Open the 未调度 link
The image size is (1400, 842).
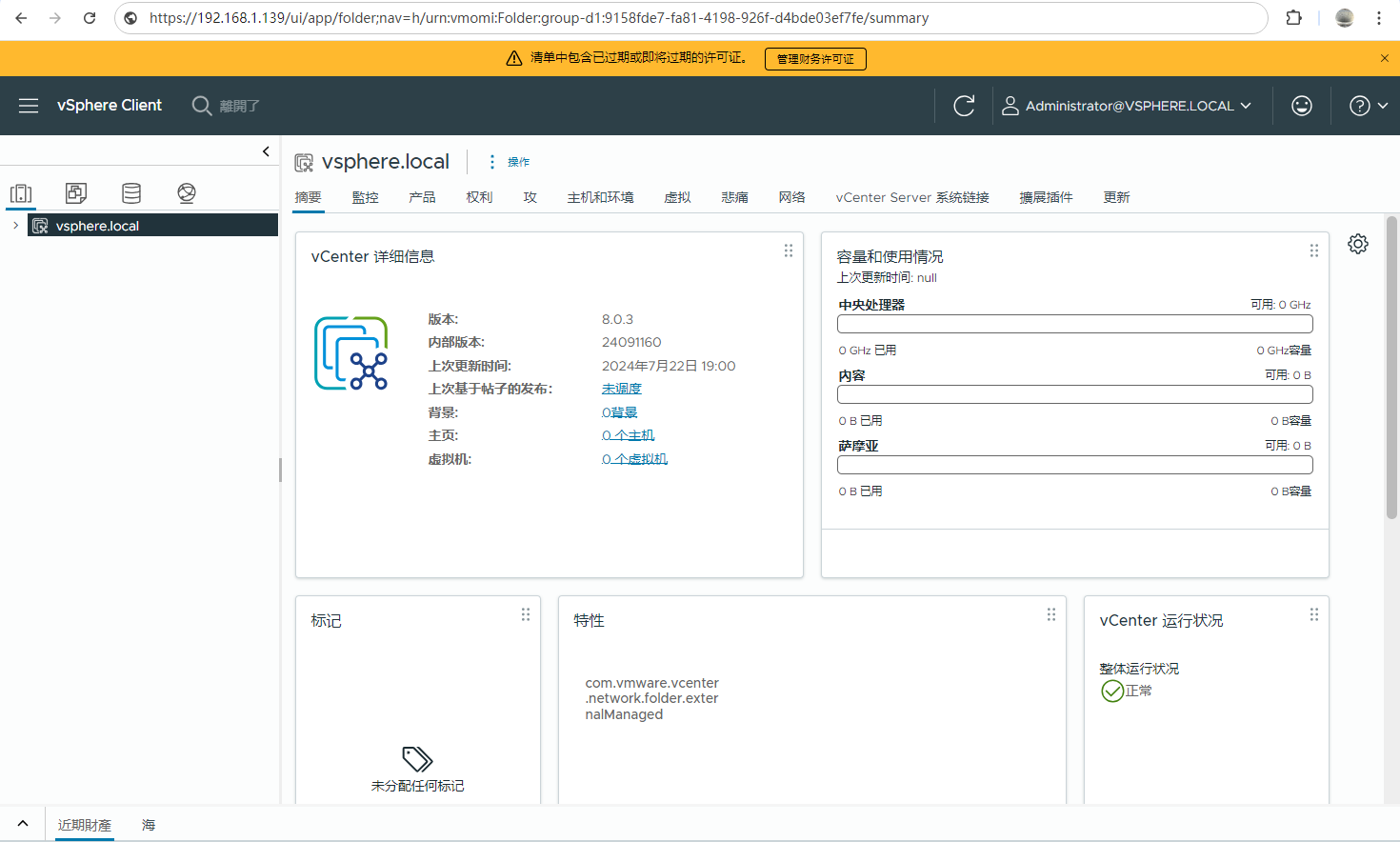coord(622,389)
